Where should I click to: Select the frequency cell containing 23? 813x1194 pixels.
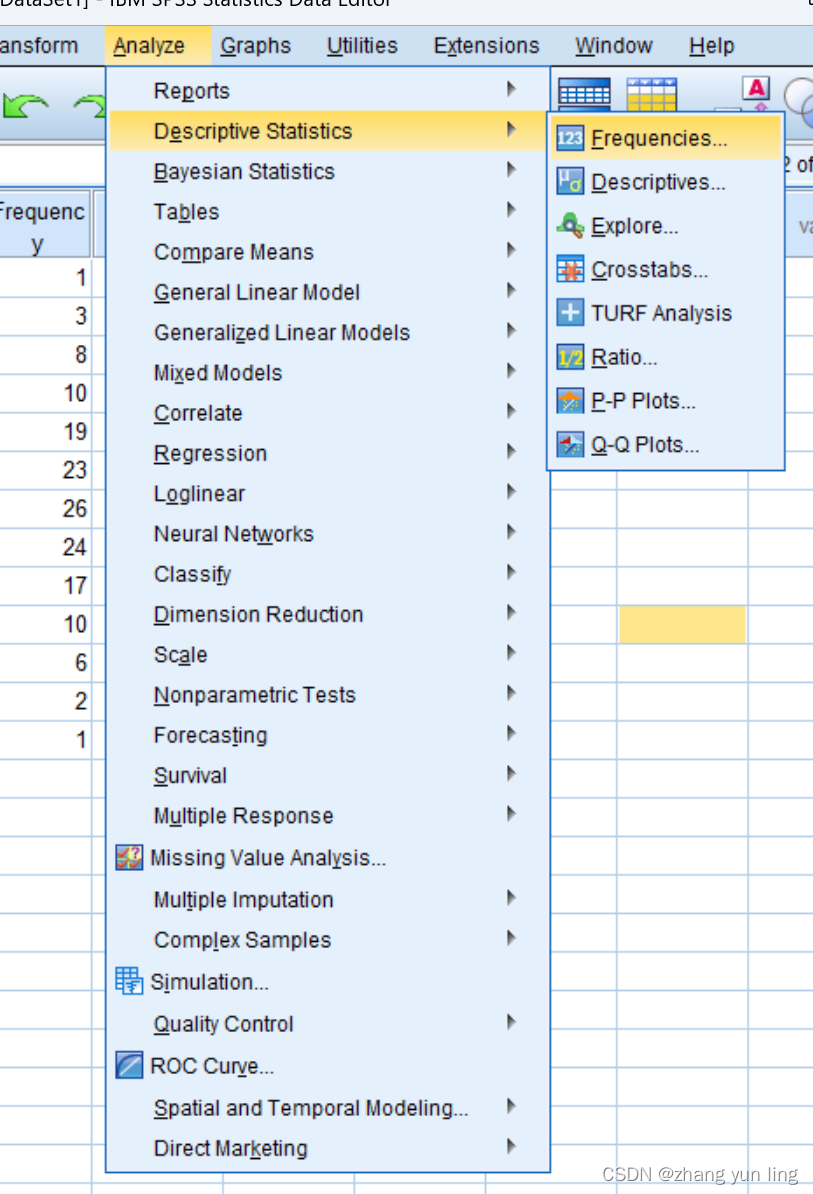(45, 470)
